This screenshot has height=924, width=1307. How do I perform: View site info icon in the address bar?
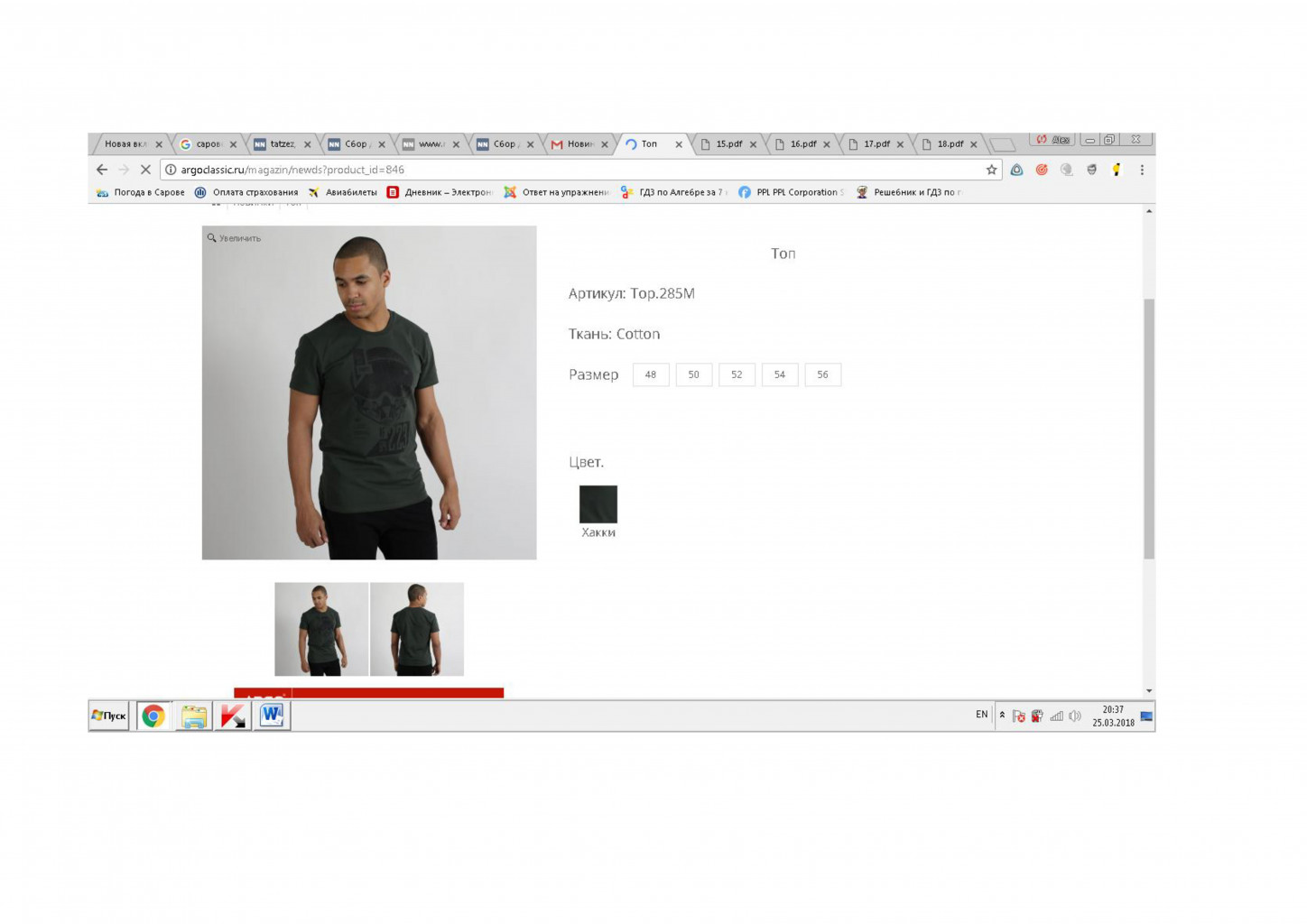[170, 170]
